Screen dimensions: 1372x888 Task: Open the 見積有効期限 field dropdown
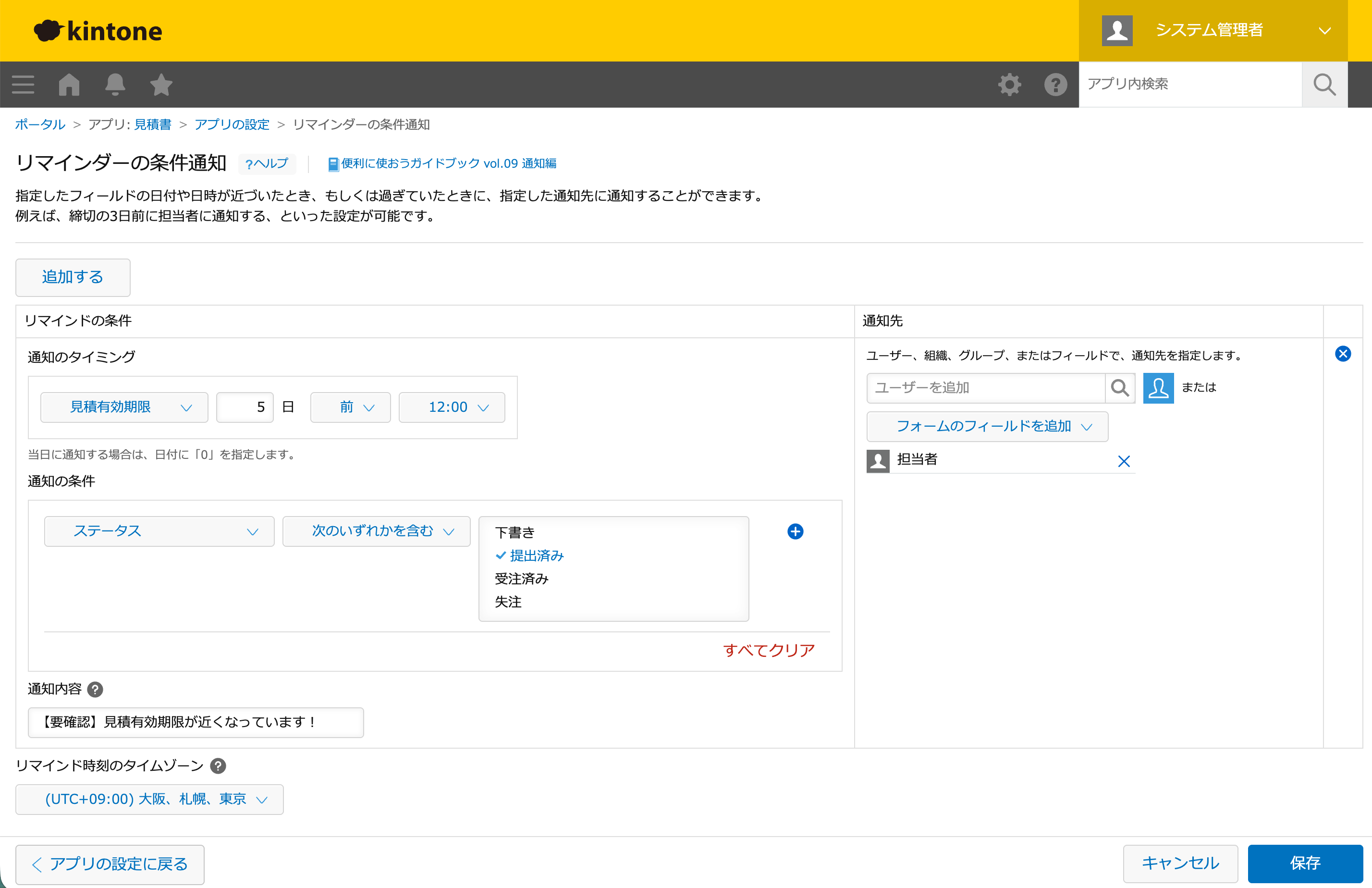124,407
